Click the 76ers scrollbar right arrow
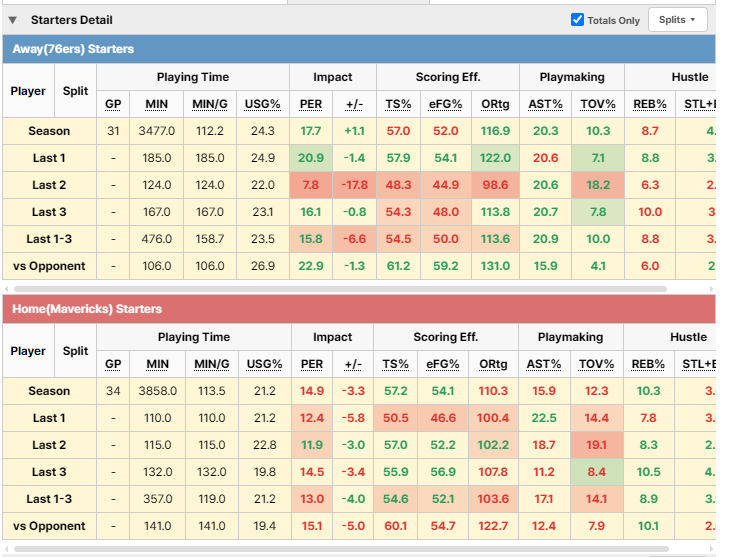Image resolution: width=731 pixels, height=557 pixels. (x=711, y=289)
